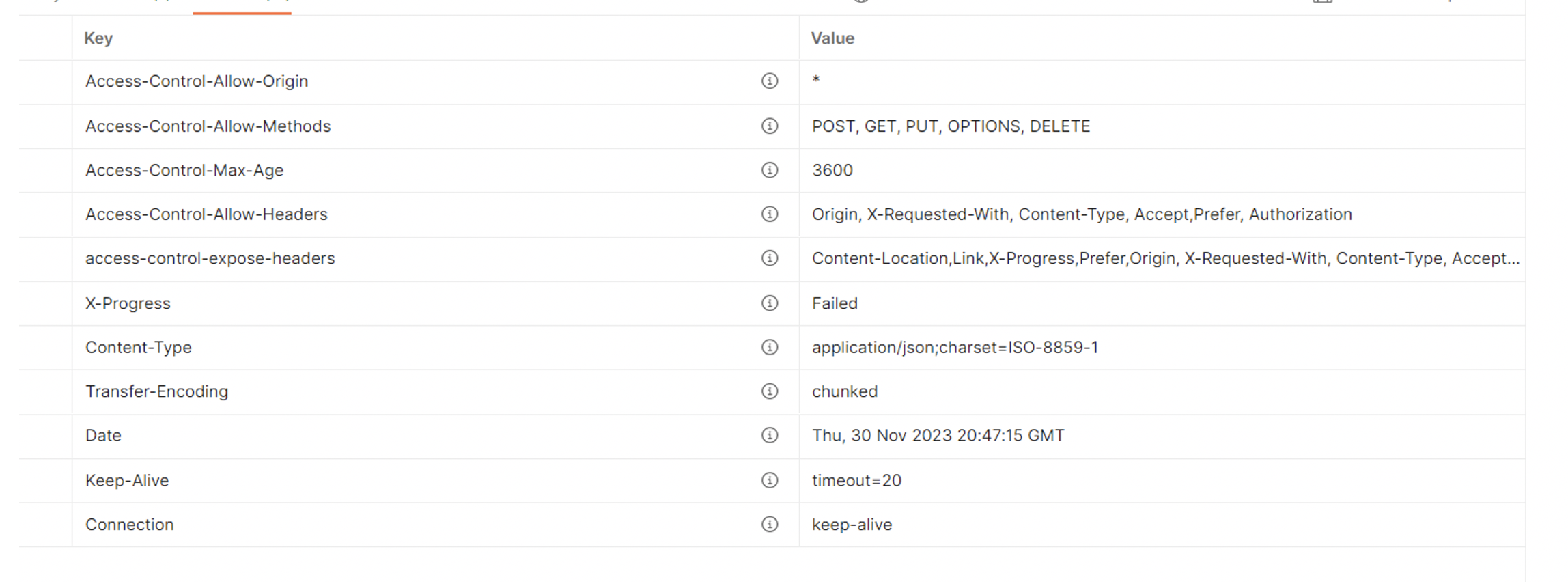Click the POST, GET, PUT methods value
The width and height of the screenshot is (1568, 582).
pyautogui.click(x=951, y=126)
